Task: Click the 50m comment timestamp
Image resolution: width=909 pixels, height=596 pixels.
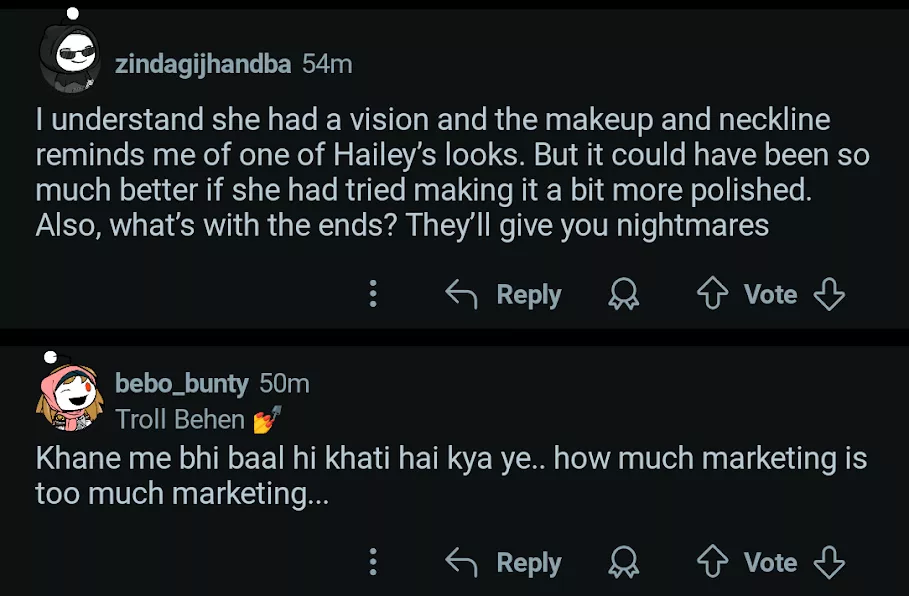Action: pyautogui.click(x=284, y=383)
